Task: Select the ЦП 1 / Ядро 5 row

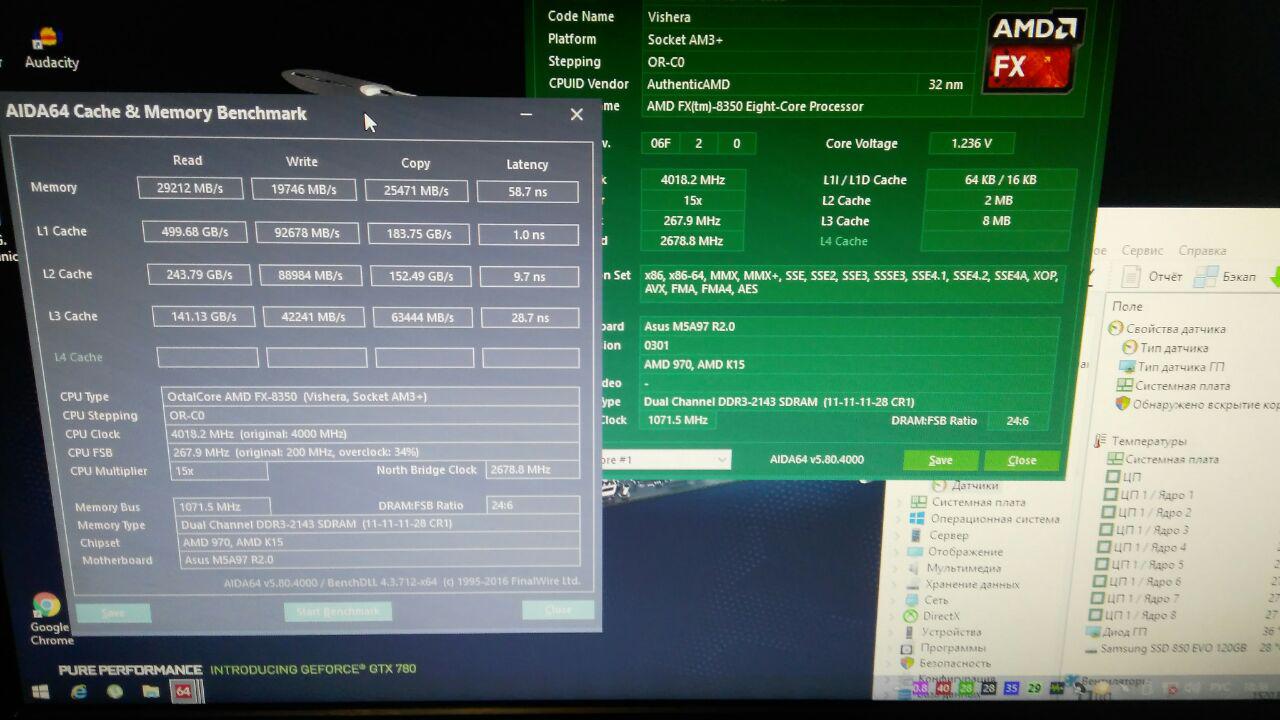Action: (x=1140, y=564)
